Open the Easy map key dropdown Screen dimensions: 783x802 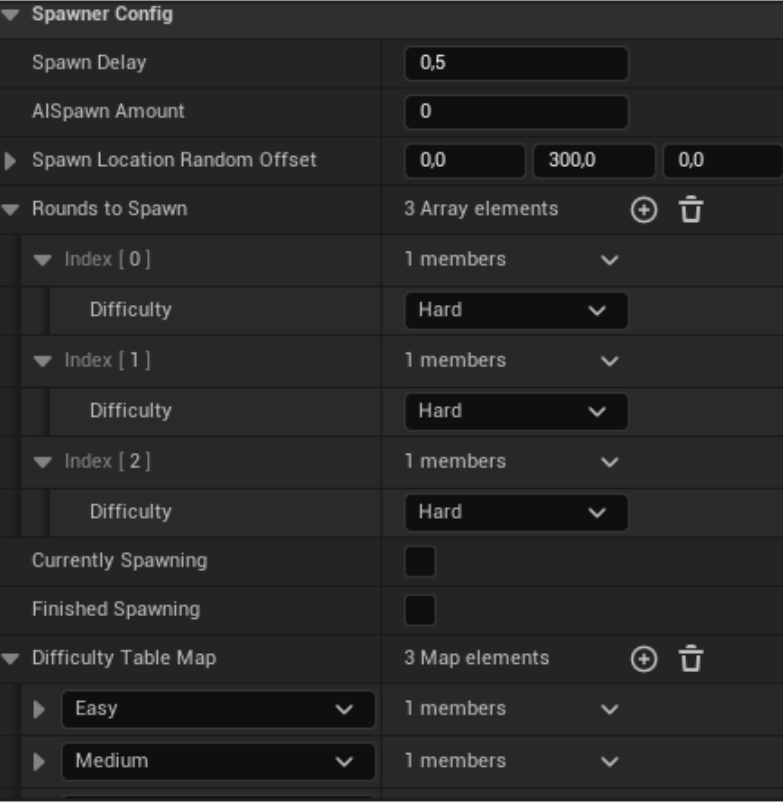[217, 709]
